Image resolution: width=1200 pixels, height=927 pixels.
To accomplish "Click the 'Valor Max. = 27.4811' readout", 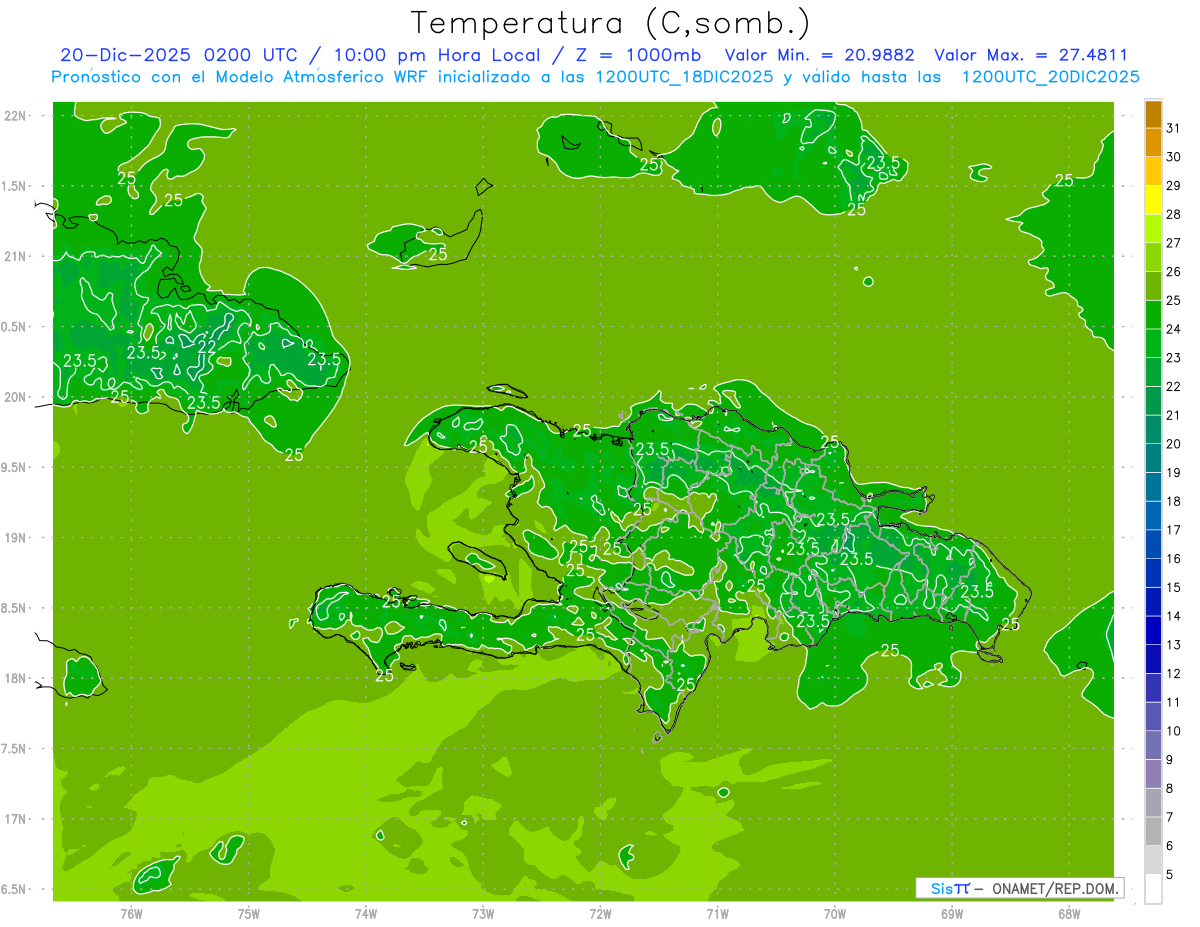I will tap(1031, 56).
